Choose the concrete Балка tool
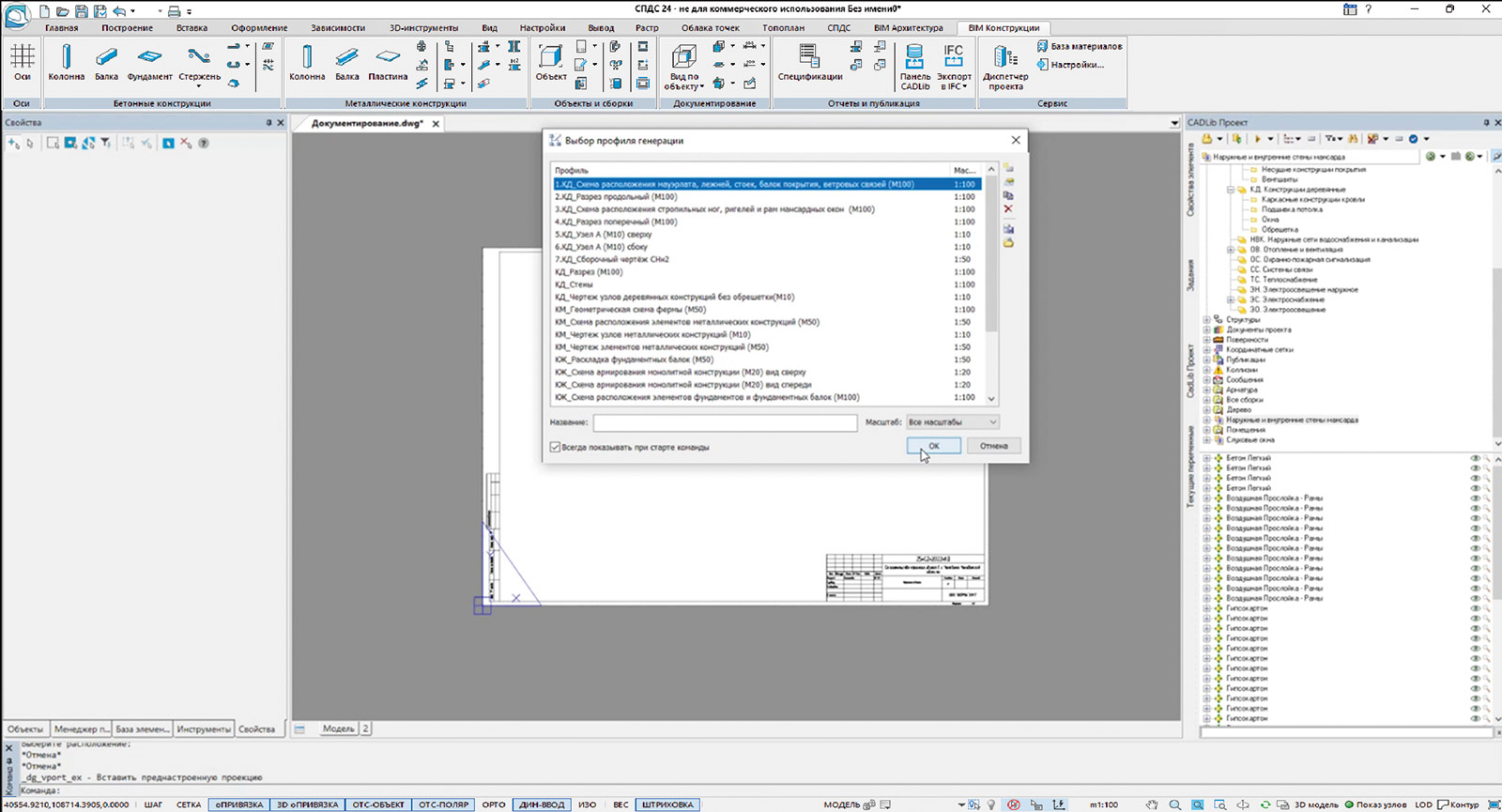Screen dimensions: 1502x812 point(107,62)
